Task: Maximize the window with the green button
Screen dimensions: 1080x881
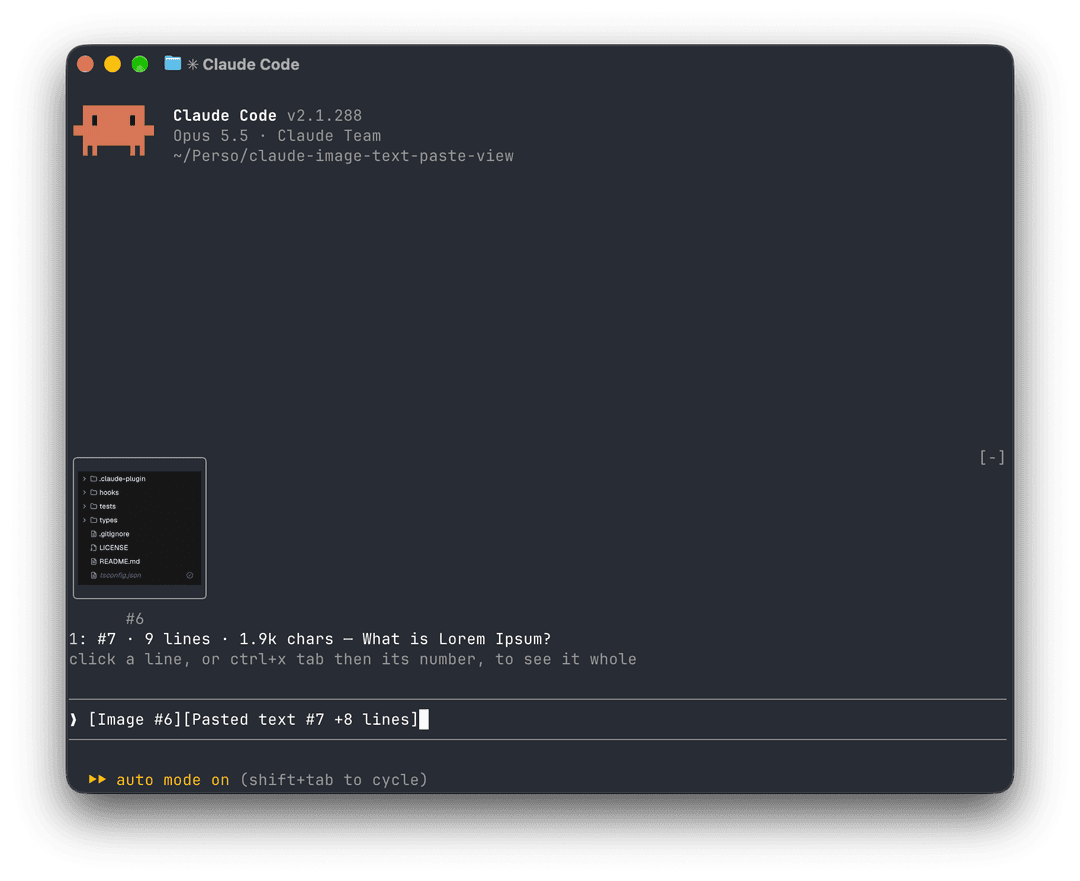Action: (x=140, y=64)
